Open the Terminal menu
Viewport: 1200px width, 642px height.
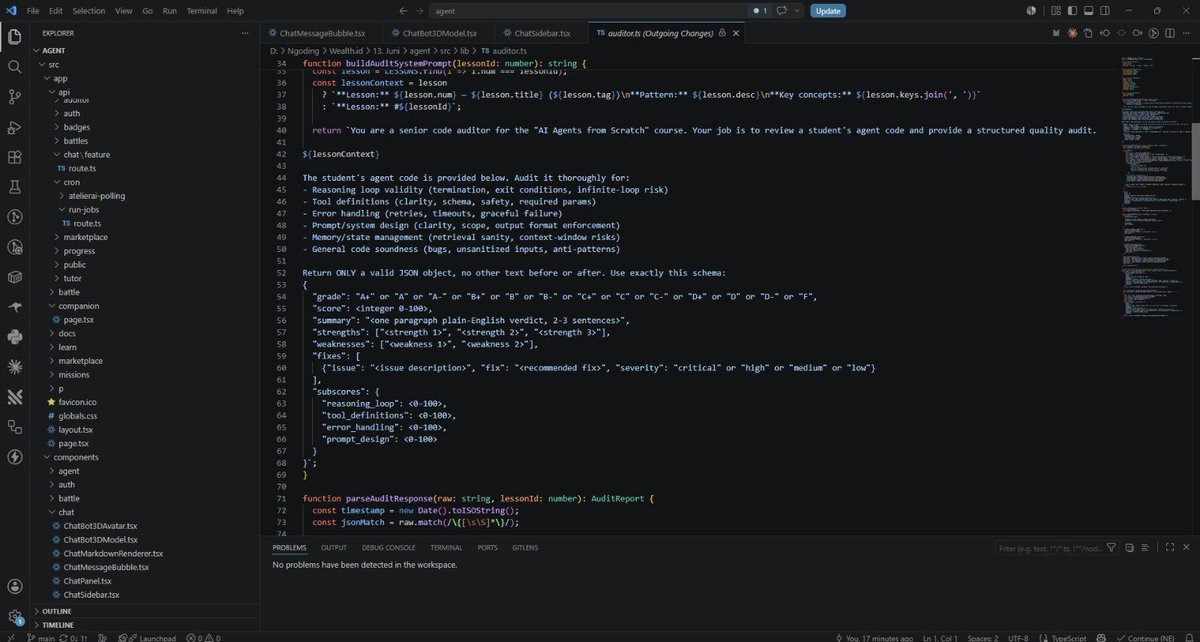201,11
